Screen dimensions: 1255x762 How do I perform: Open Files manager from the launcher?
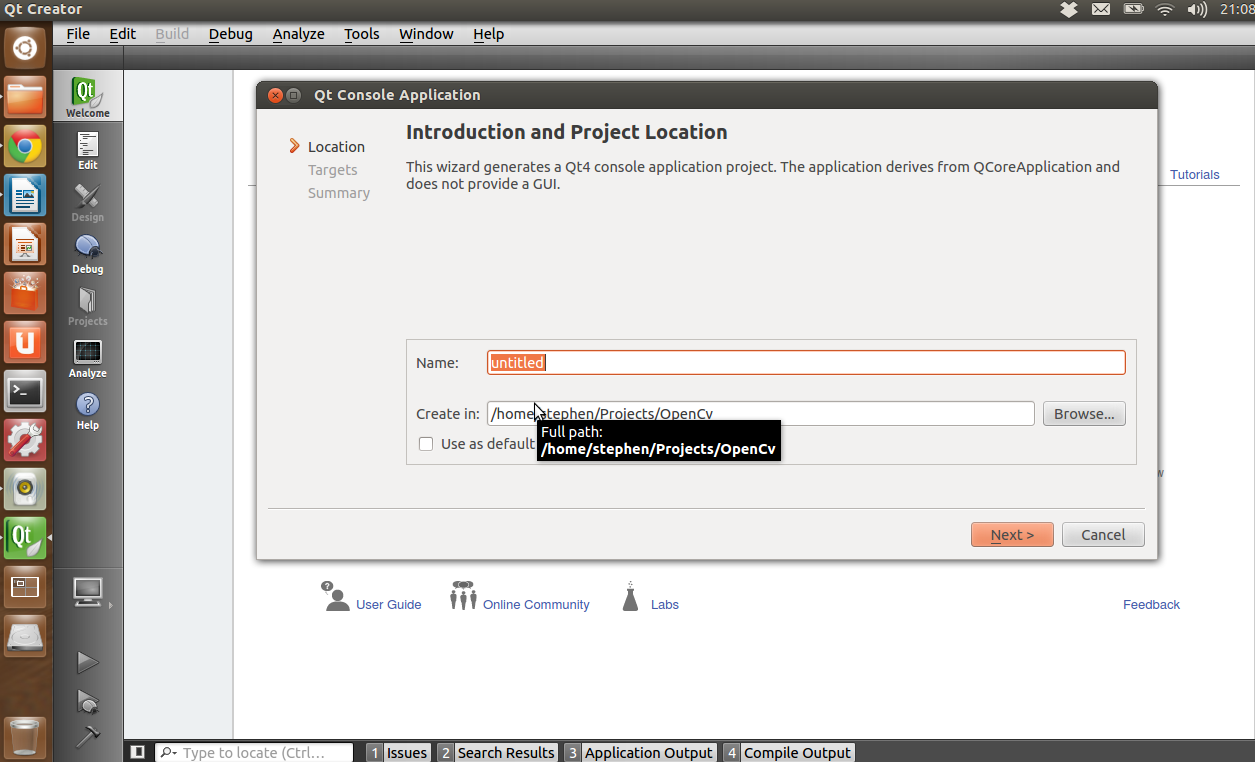click(x=25, y=97)
